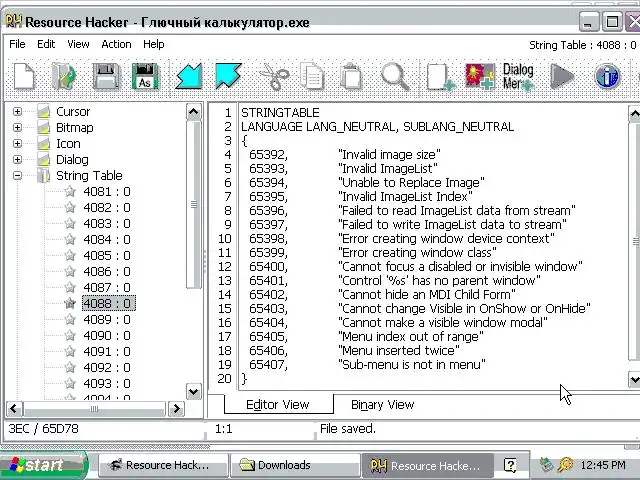Click tree panel scroll down arrow
640x480 pixels.
(193, 392)
